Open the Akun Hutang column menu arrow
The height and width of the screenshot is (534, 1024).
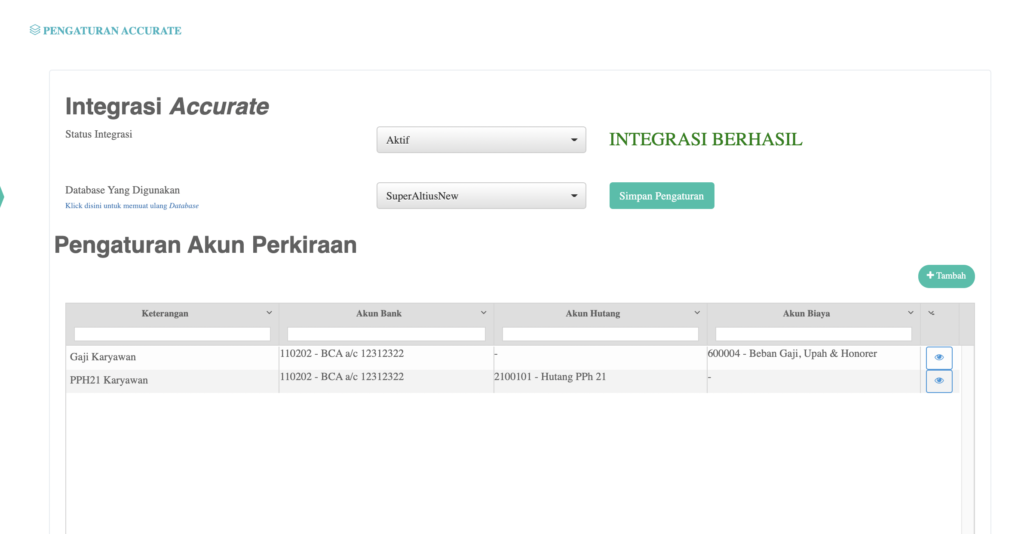click(697, 313)
